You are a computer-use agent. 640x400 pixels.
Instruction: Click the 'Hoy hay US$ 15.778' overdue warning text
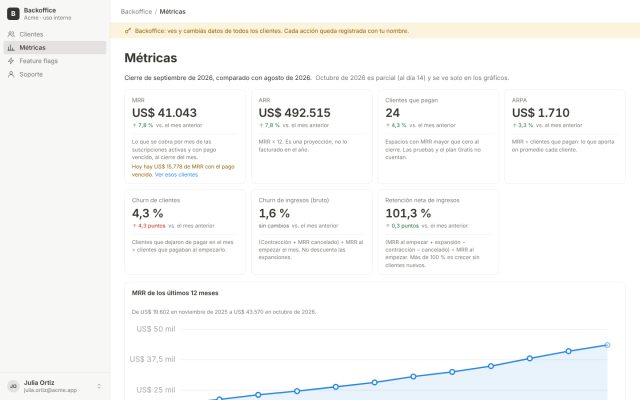tap(183, 170)
